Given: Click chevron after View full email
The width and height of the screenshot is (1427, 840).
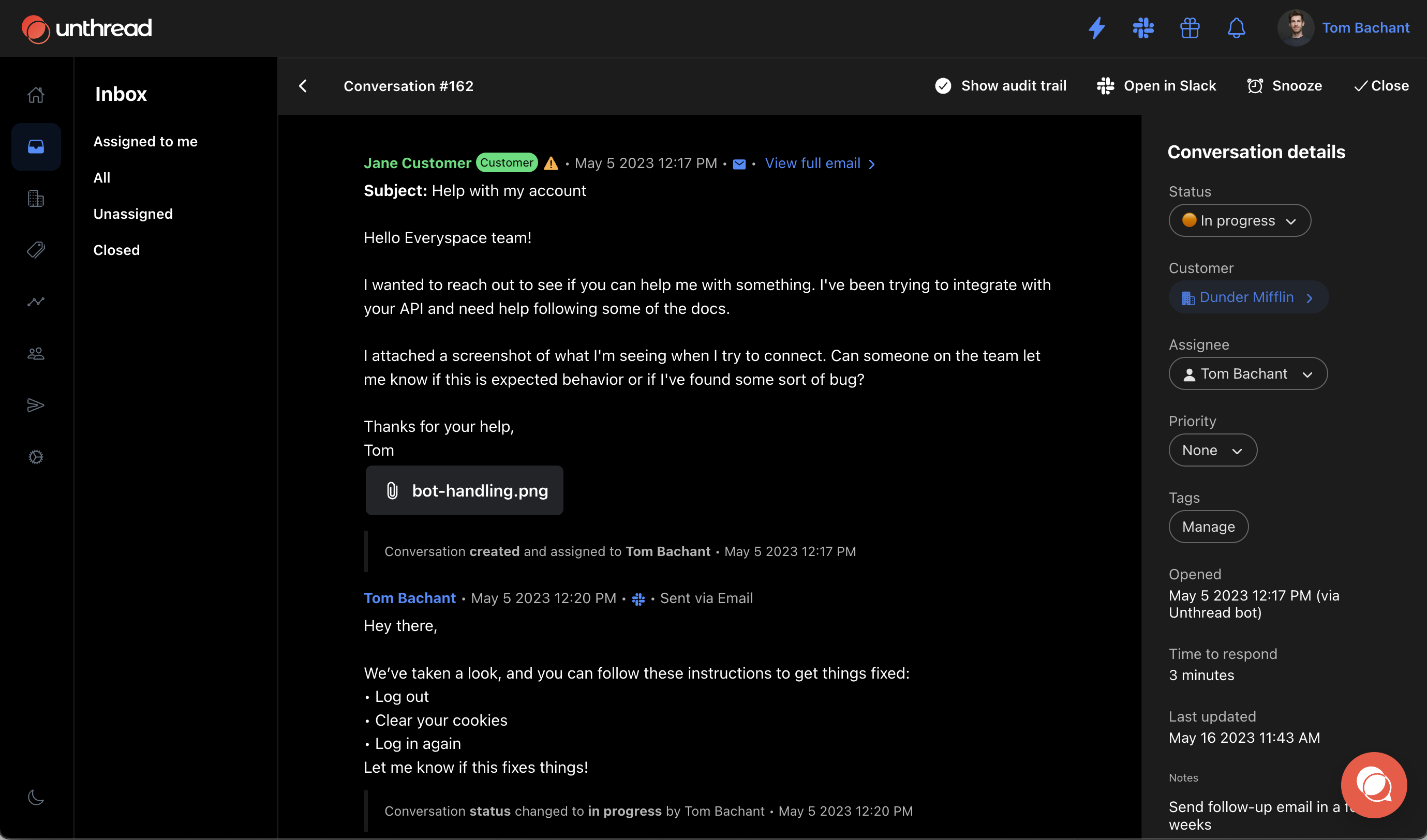Looking at the screenshot, I should click(871, 164).
